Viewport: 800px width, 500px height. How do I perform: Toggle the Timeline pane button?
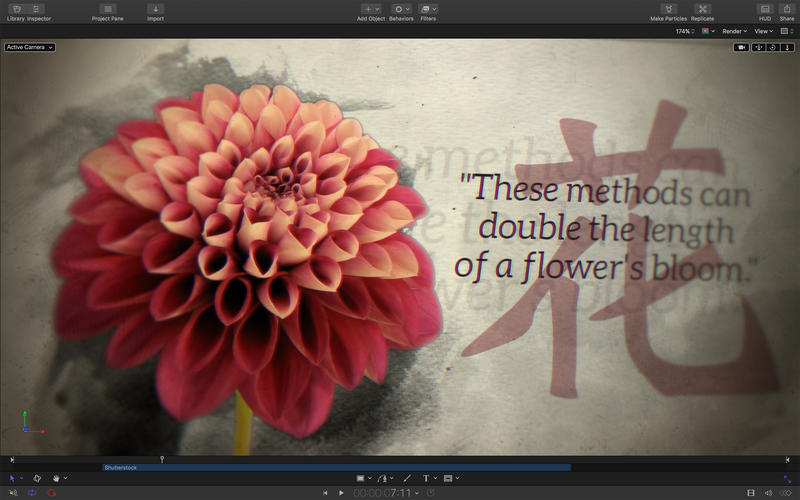(x=751, y=493)
